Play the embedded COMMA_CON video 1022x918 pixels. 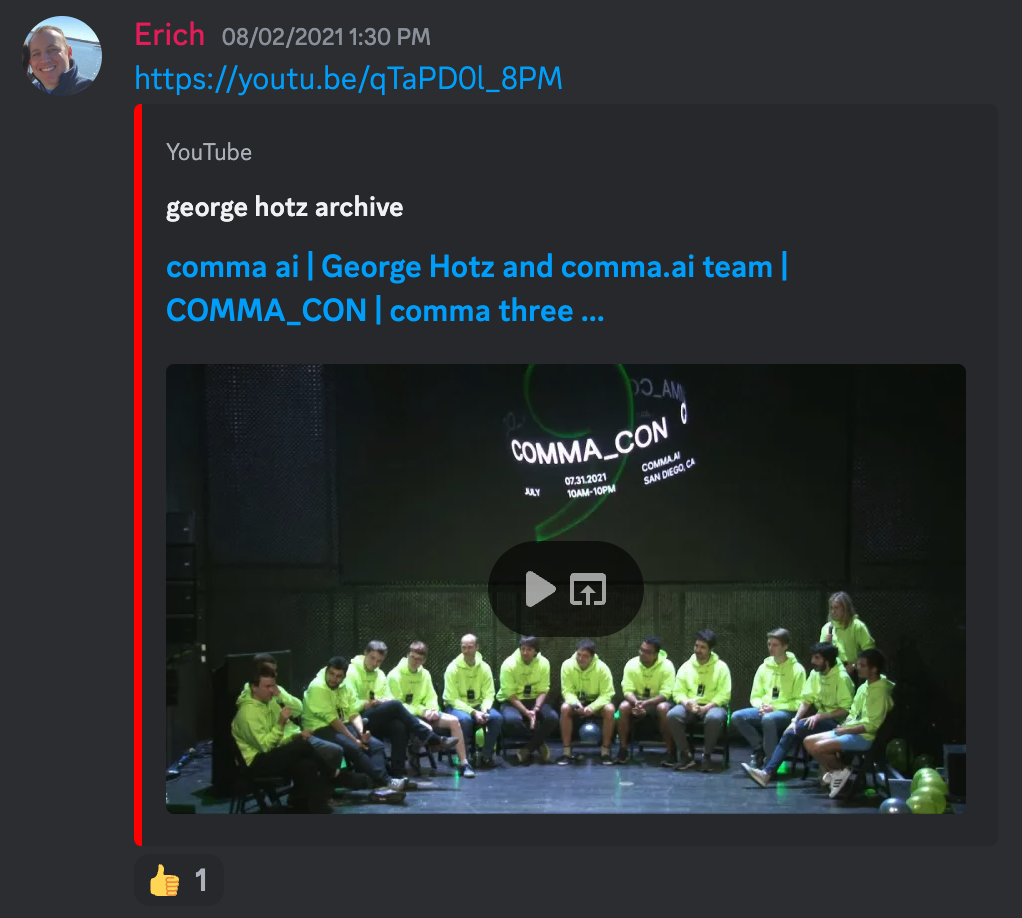click(540, 589)
